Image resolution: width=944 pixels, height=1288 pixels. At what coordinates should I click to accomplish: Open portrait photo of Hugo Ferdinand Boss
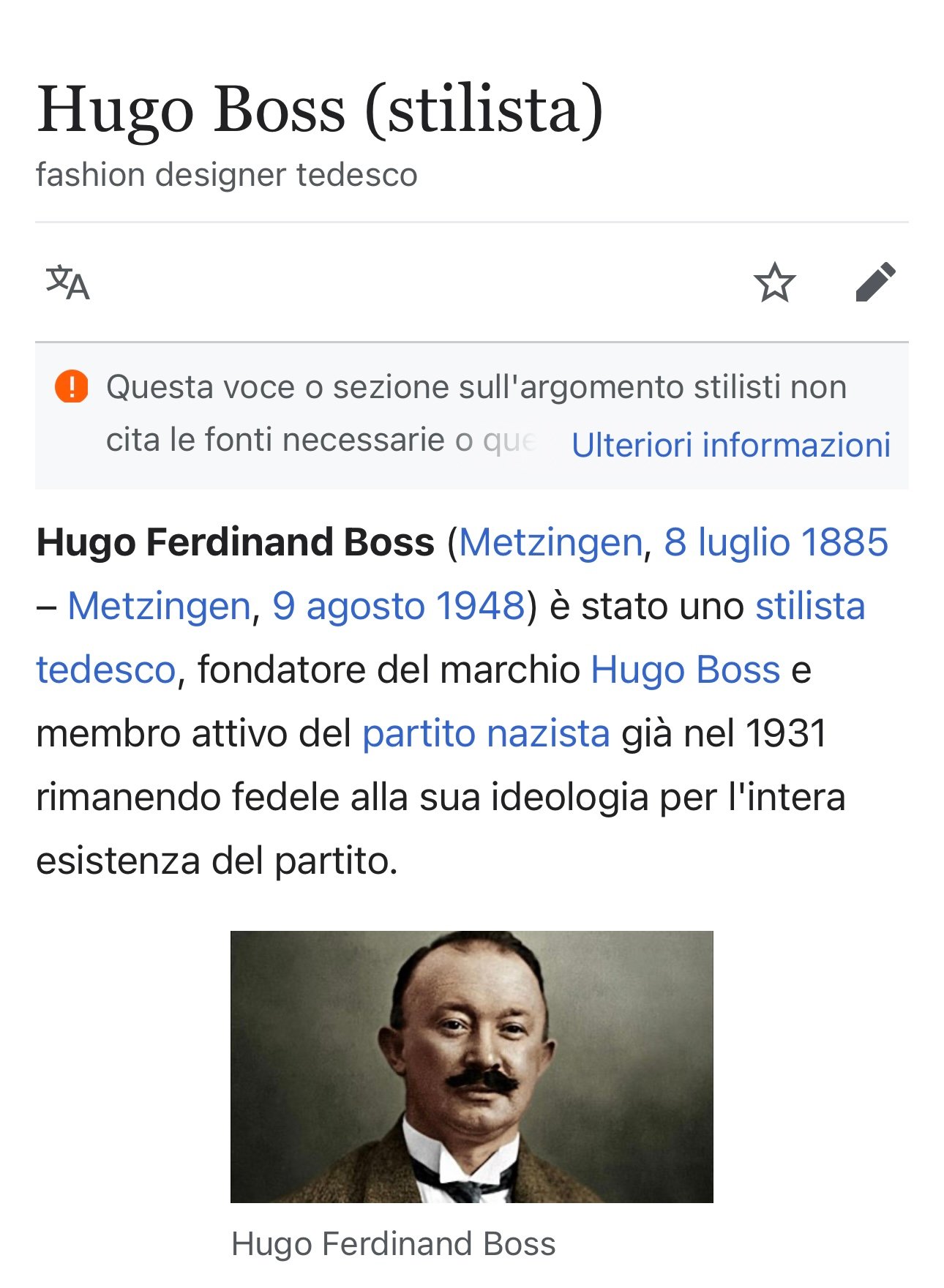click(472, 1067)
